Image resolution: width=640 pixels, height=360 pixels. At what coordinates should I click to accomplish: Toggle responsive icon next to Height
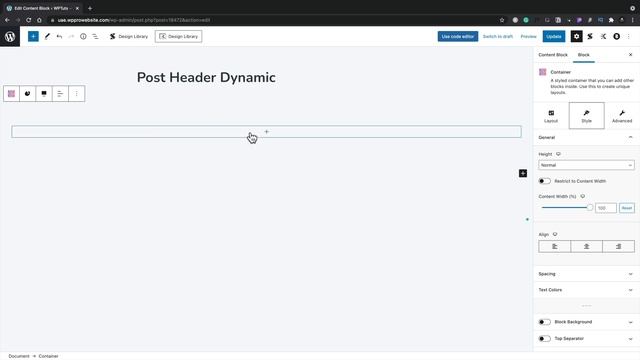coord(558,154)
